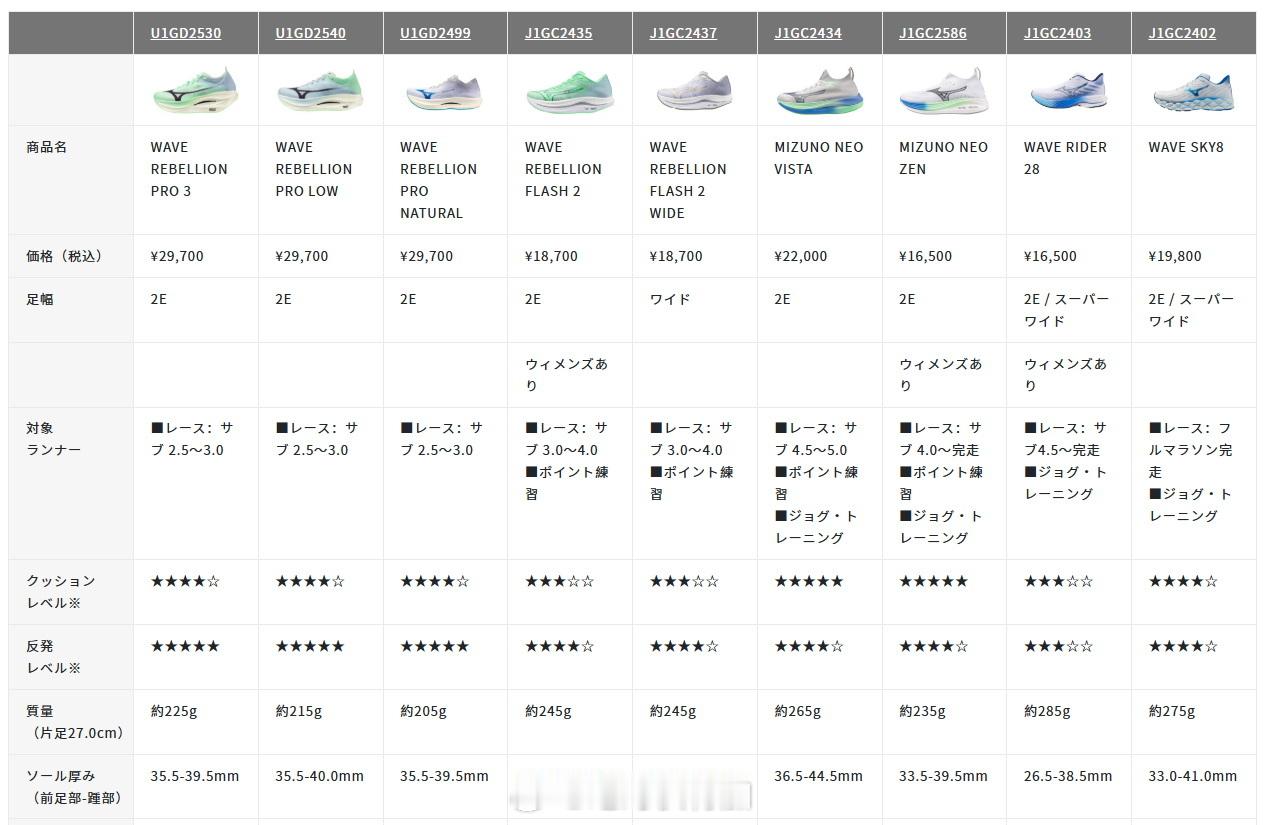Click the ワイド foot width cell
The height and width of the screenshot is (825, 1265).
(695, 310)
